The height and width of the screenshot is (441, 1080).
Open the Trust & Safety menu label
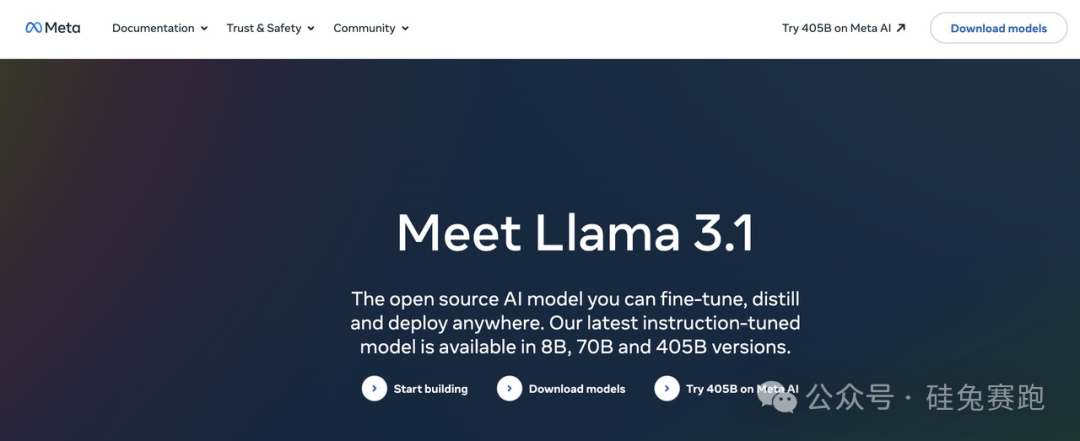(264, 28)
